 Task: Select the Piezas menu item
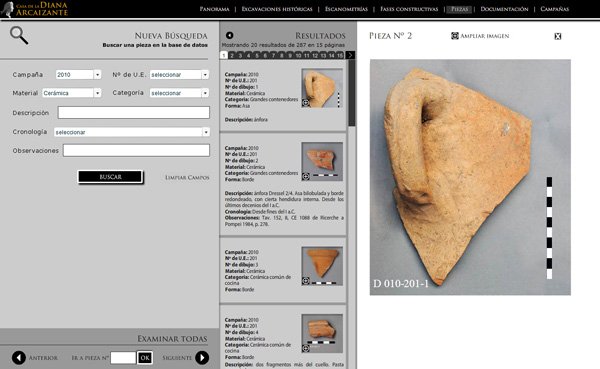pos(460,9)
